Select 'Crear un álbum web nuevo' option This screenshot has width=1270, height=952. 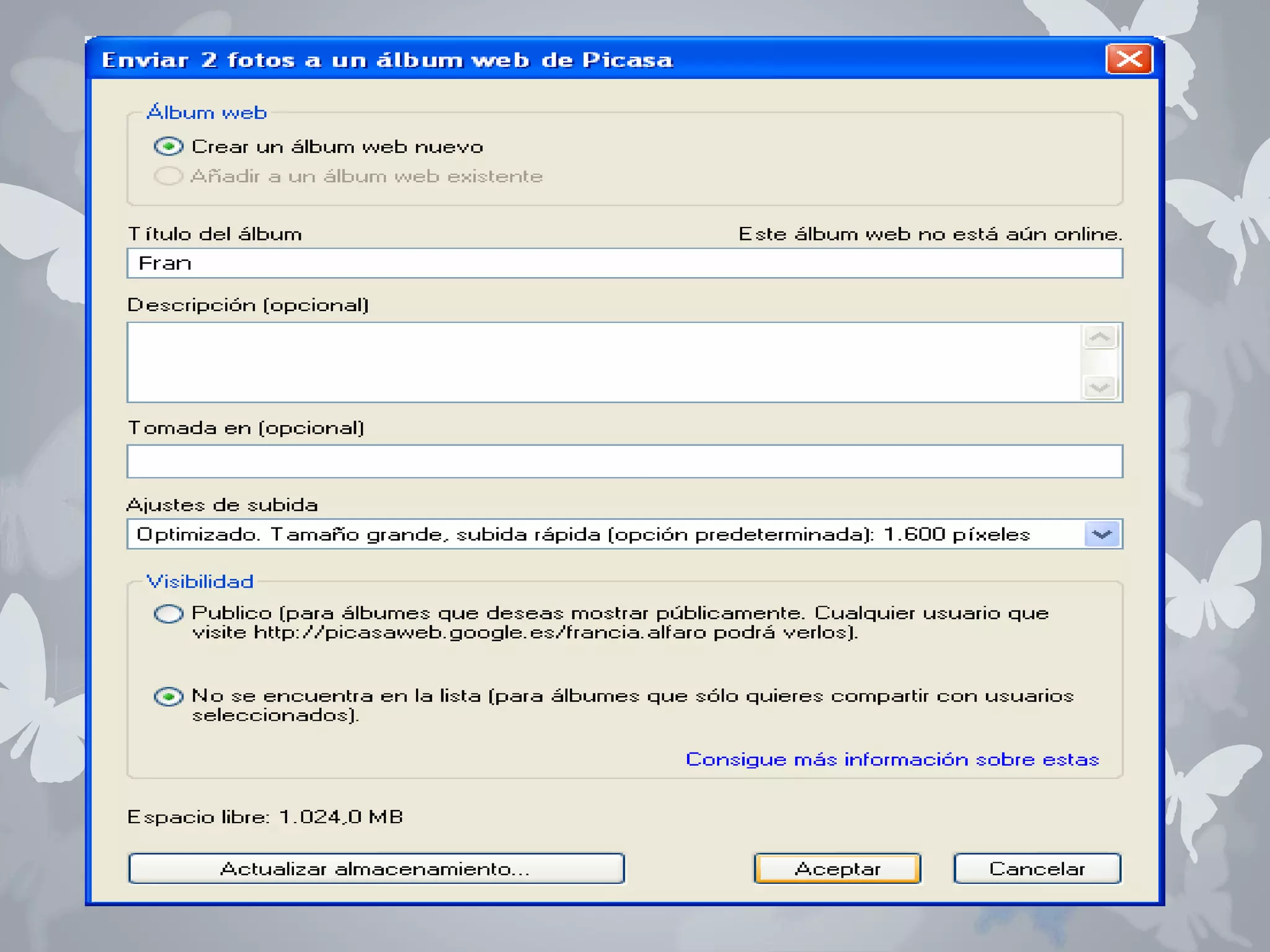[168, 146]
